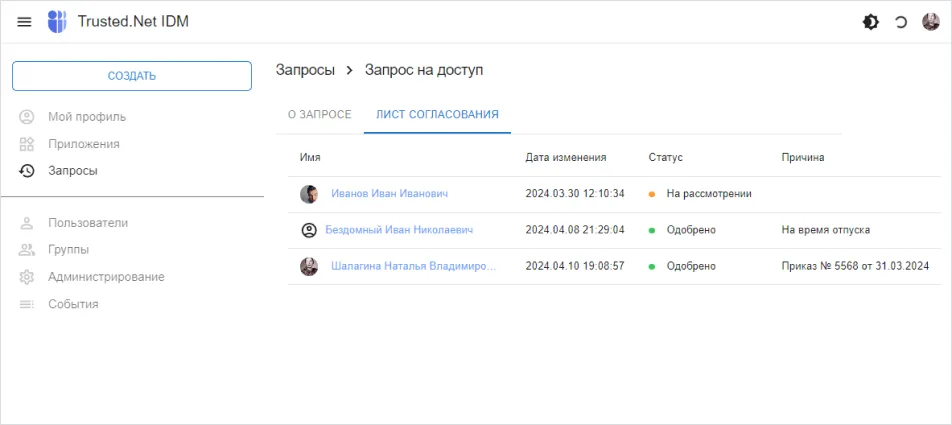952x425 pixels.
Task: Select the ЛИСТ СОГЛАСОВАНИЯ tab
Action: click(437, 115)
